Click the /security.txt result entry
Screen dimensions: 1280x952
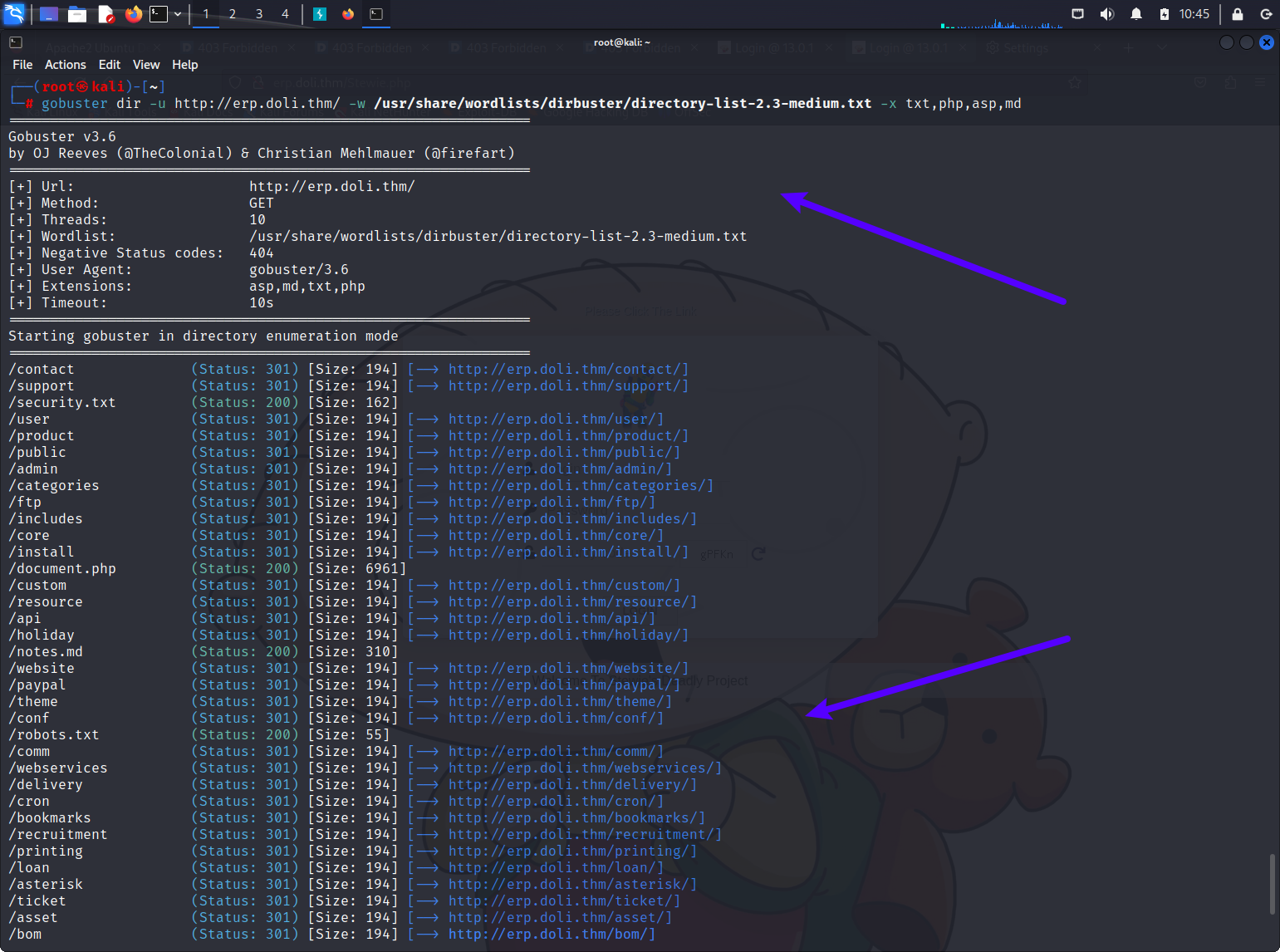(62, 403)
